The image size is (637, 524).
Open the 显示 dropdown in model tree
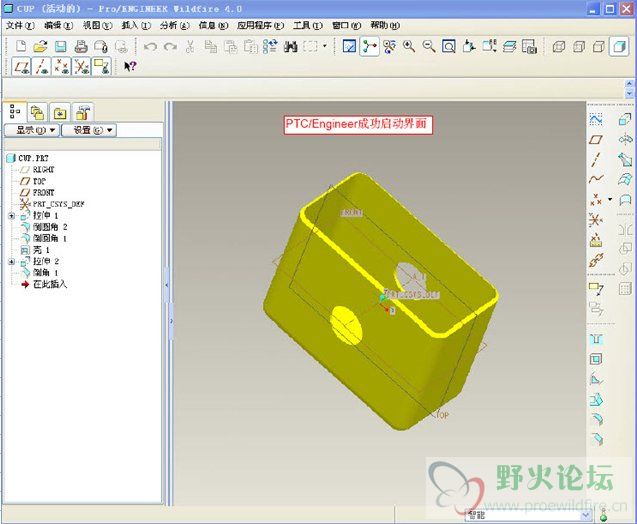pos(32,130)
